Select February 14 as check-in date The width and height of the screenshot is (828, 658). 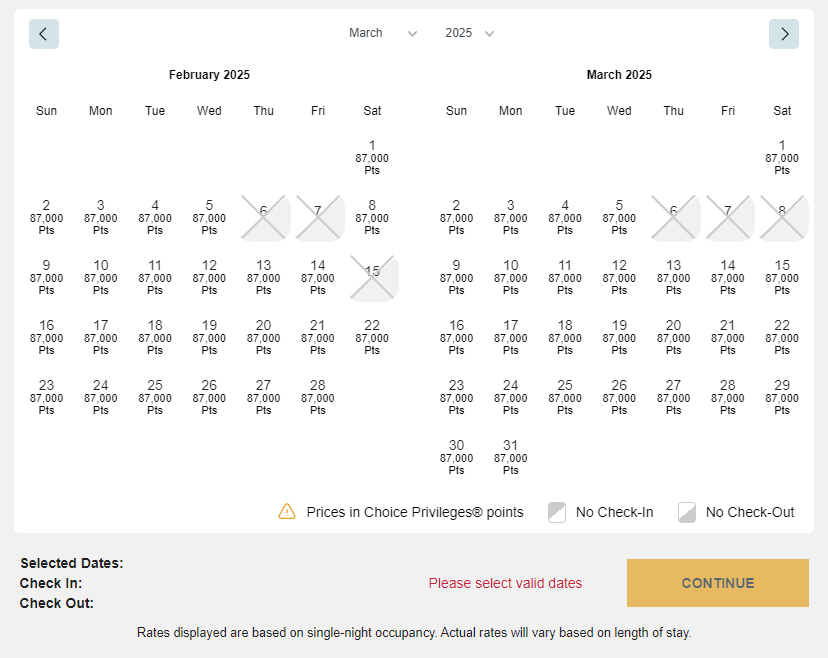point(318,277)
